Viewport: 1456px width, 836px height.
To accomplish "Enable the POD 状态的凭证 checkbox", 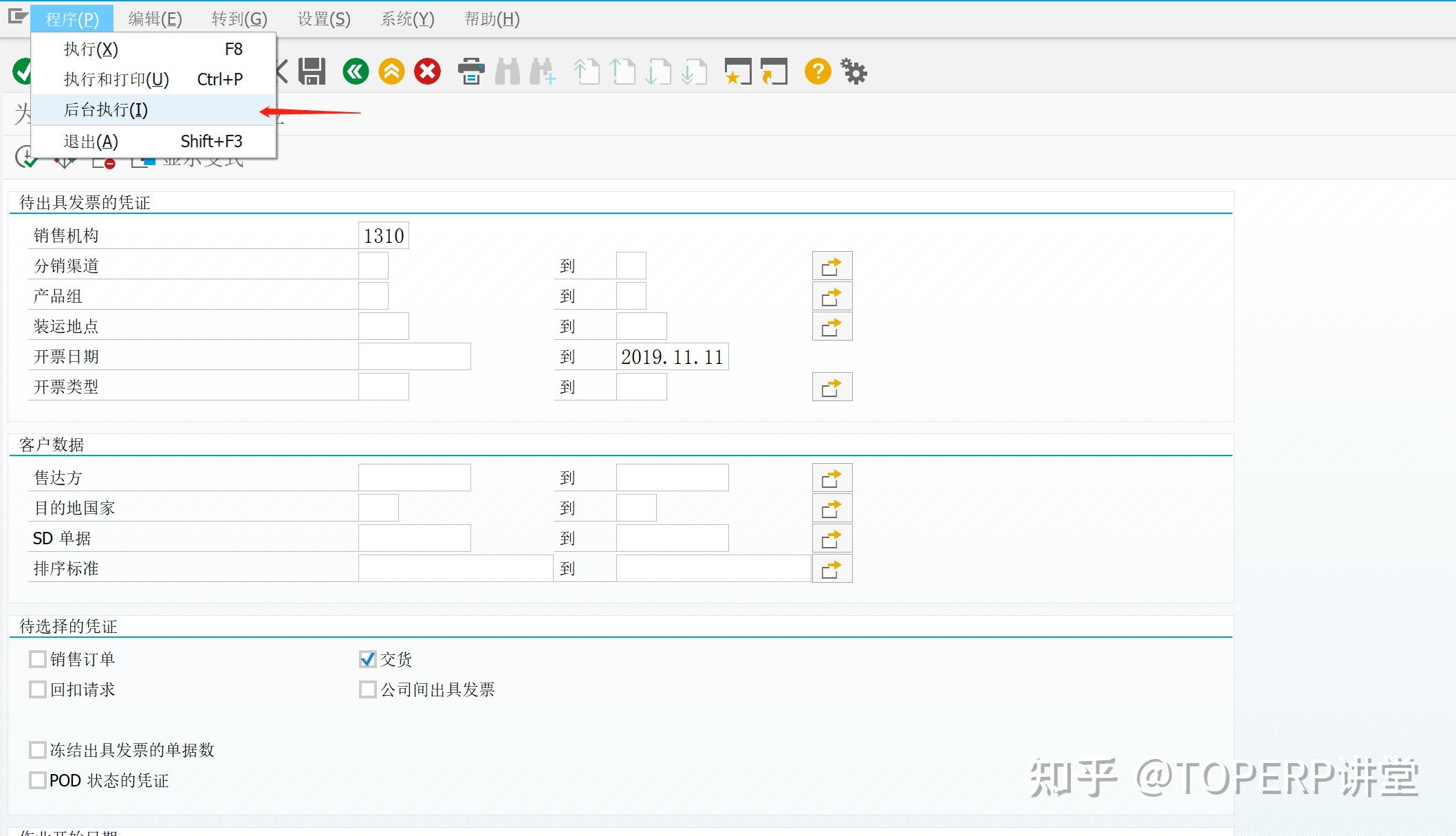I will point(38,780).
